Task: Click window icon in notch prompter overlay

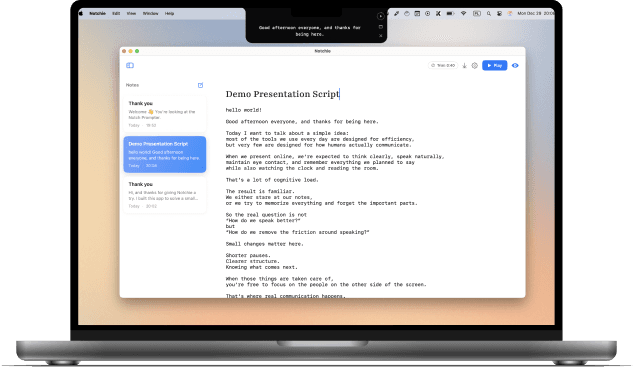Action: [380, 27]
